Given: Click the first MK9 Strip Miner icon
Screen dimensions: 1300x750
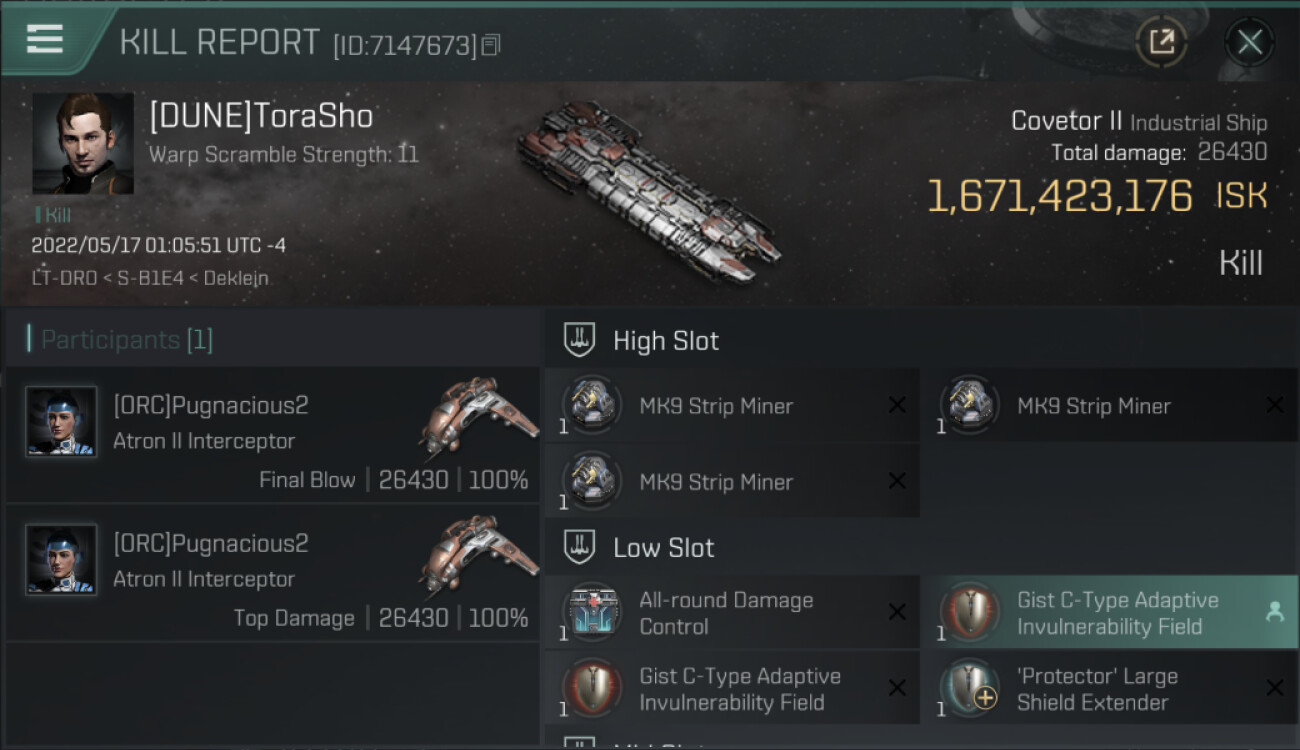Looking at the screenshot, I should coord(591,406).
